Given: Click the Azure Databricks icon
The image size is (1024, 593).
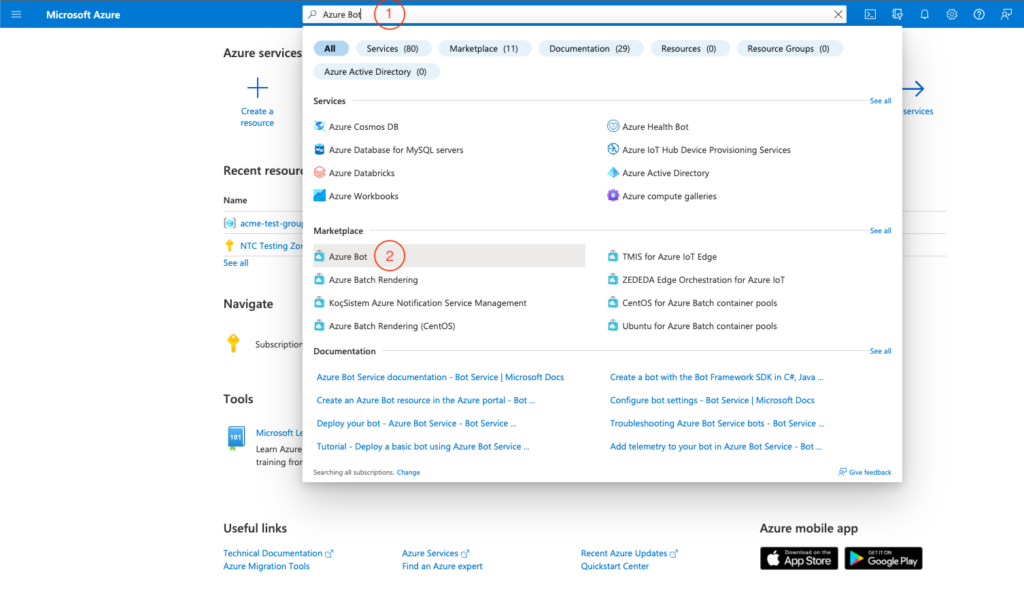Looking at the screenshot, I should click(x=319, y=172).
